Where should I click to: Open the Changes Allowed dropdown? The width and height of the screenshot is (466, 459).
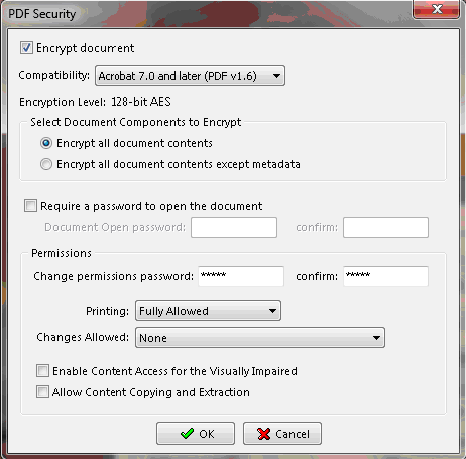coord(260,338)
